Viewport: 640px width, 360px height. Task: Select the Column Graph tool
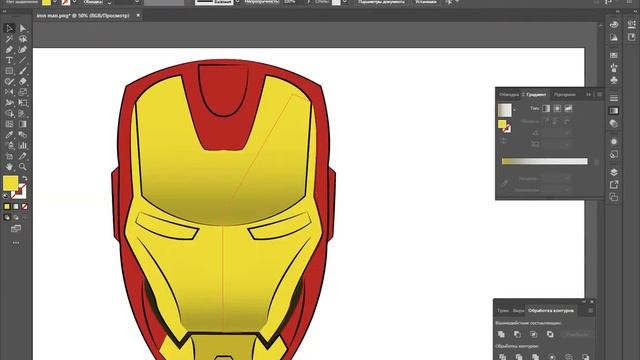(23, 145)
